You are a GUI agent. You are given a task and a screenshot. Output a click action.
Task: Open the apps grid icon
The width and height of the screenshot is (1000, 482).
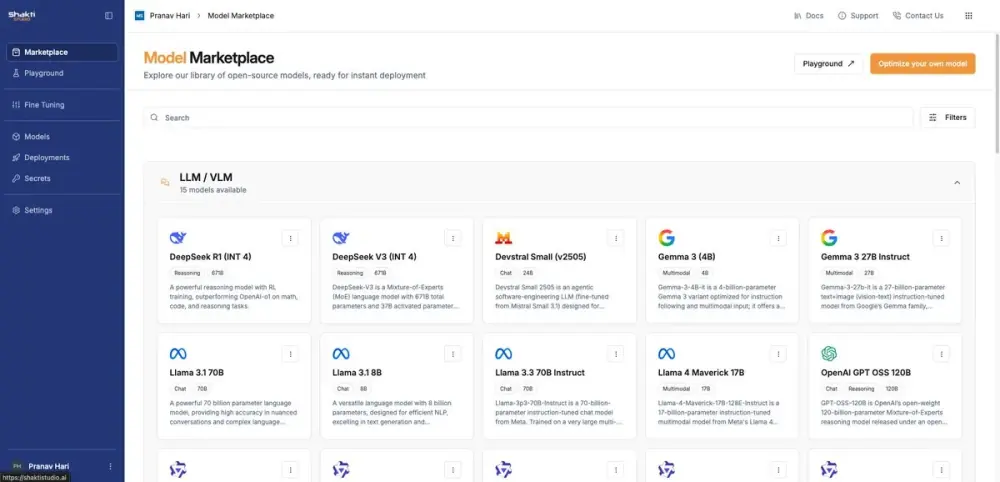[x=968, y=16]
